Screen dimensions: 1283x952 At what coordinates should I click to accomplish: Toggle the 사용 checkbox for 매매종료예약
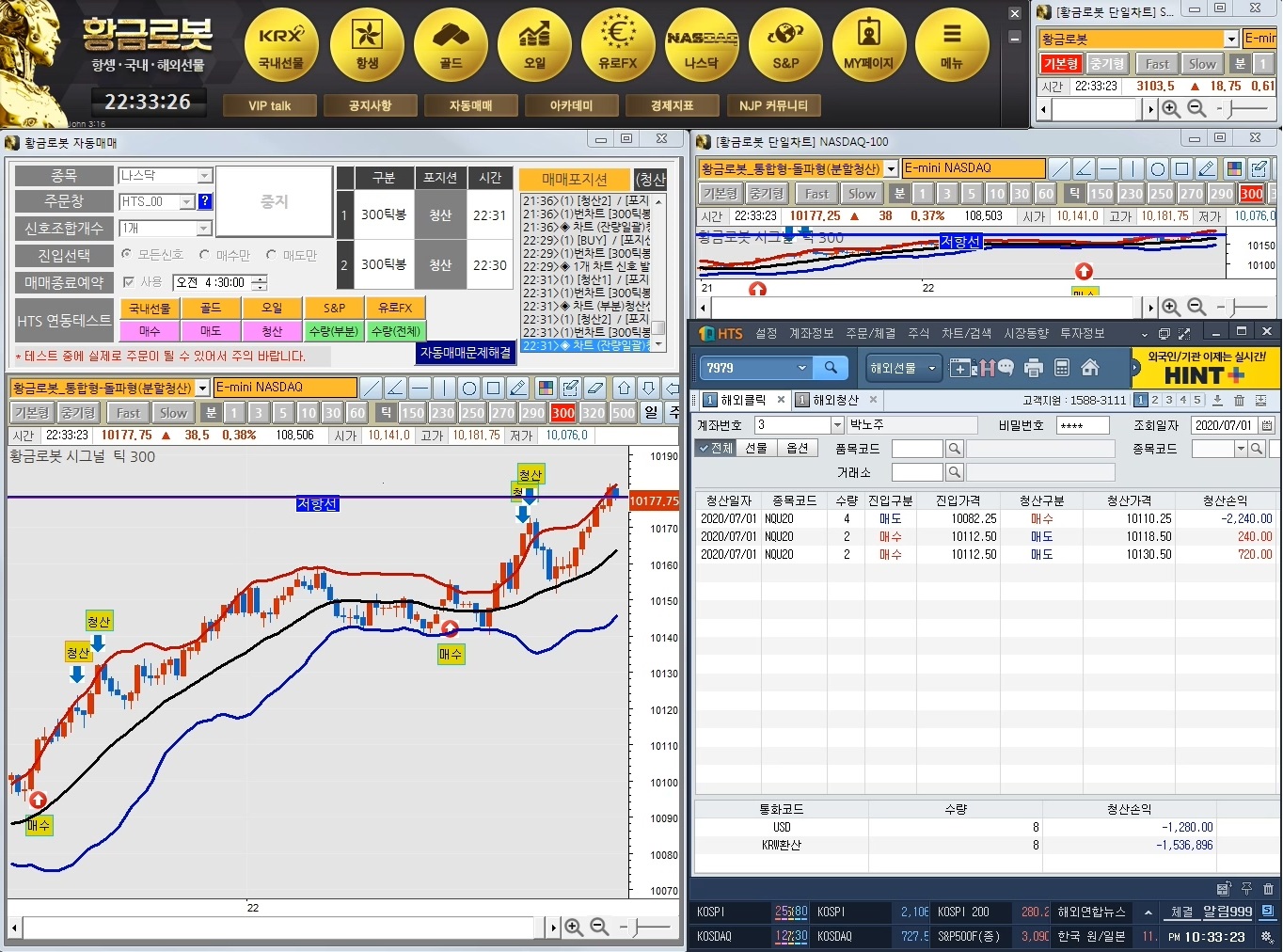(x=129, y=281)
